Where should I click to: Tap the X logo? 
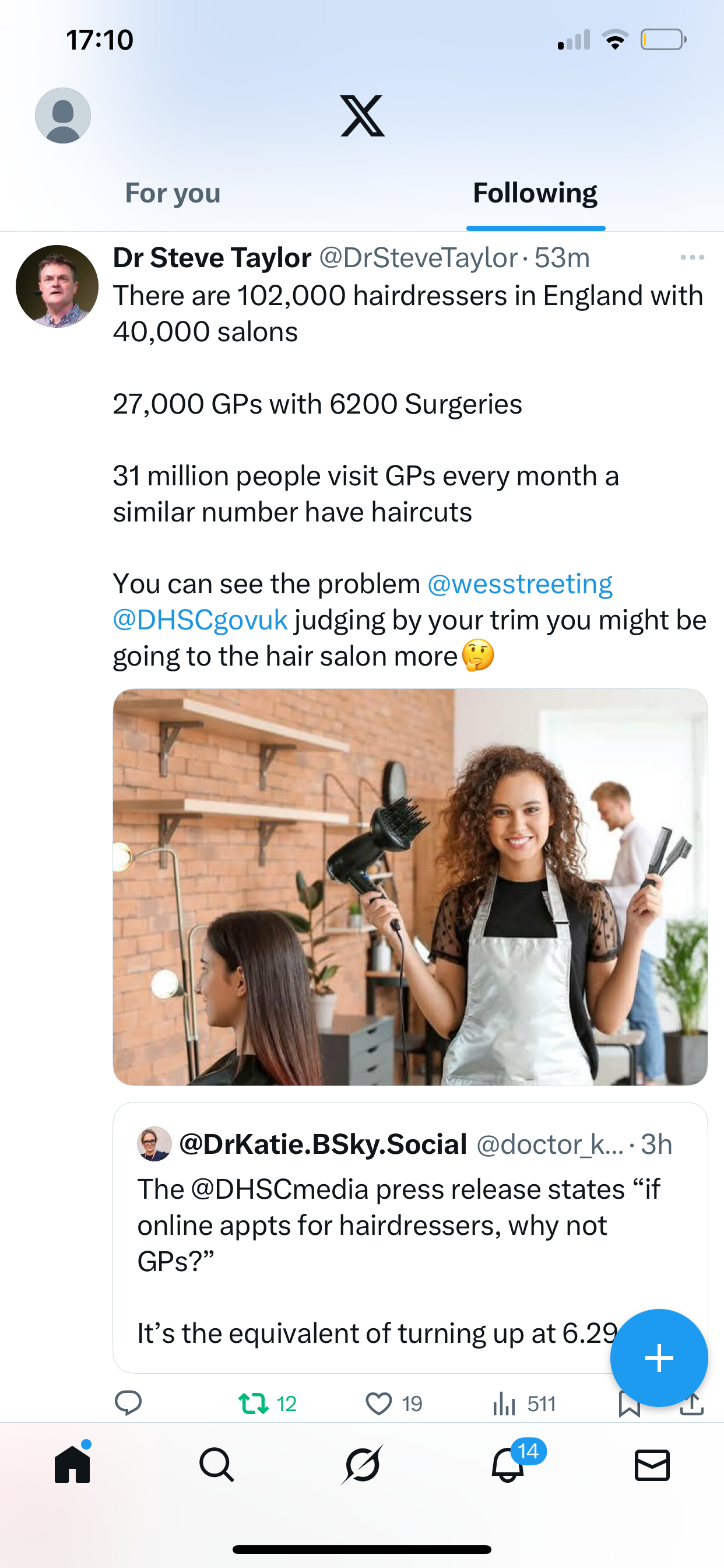click(362, 115)
